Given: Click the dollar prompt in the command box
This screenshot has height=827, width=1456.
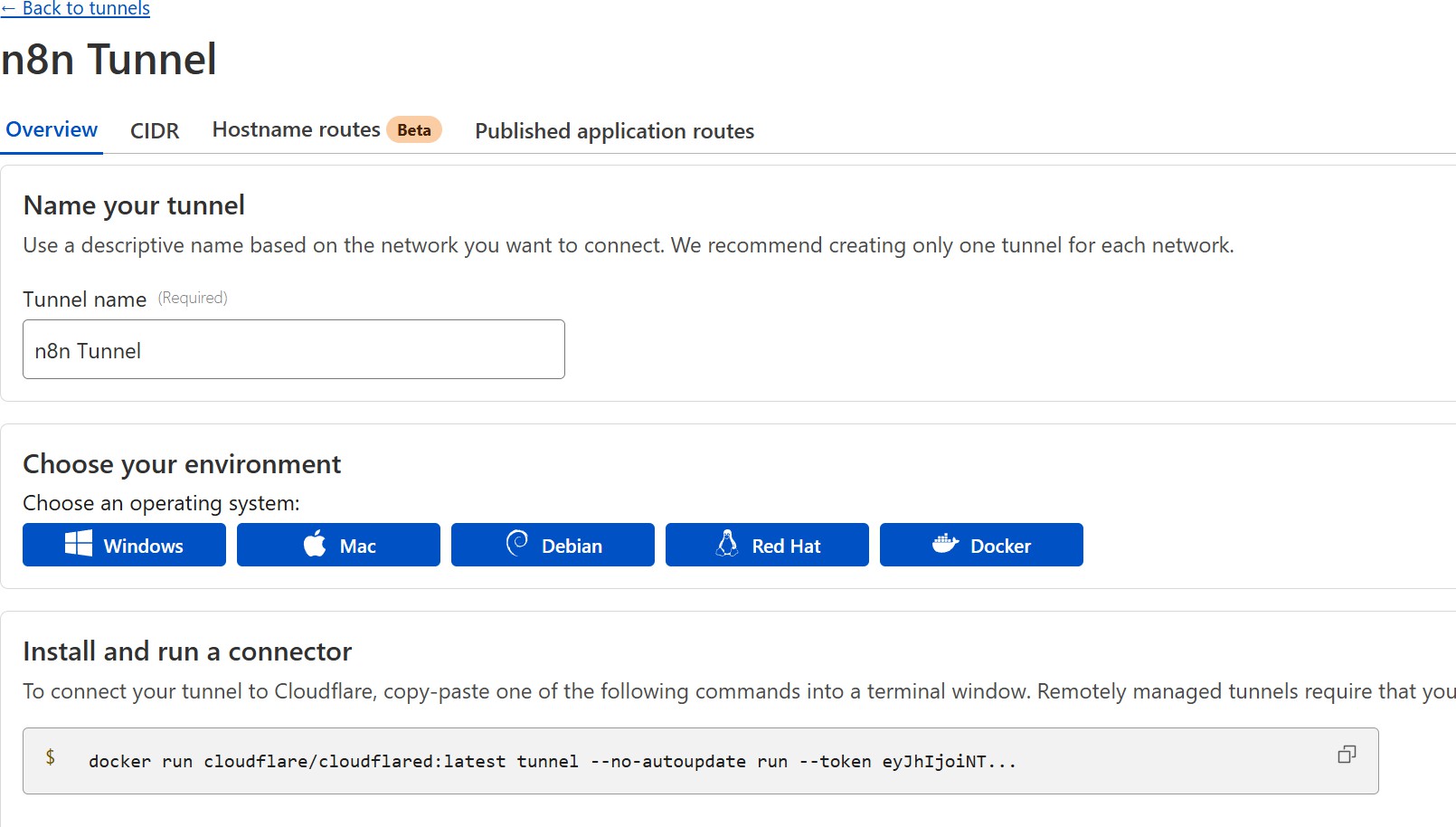Looking at the screenshot, I should click(x=52, y=758).
